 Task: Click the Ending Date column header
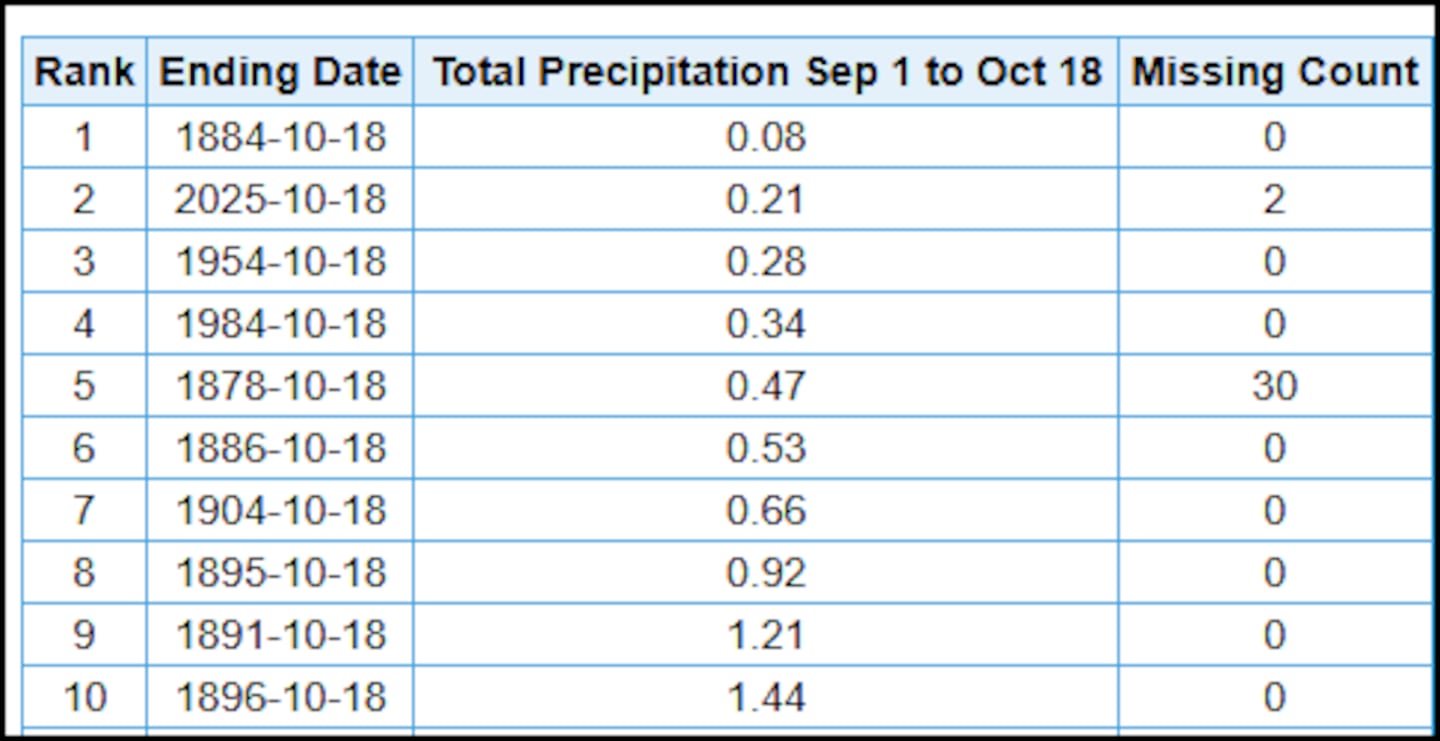point(280,72)
